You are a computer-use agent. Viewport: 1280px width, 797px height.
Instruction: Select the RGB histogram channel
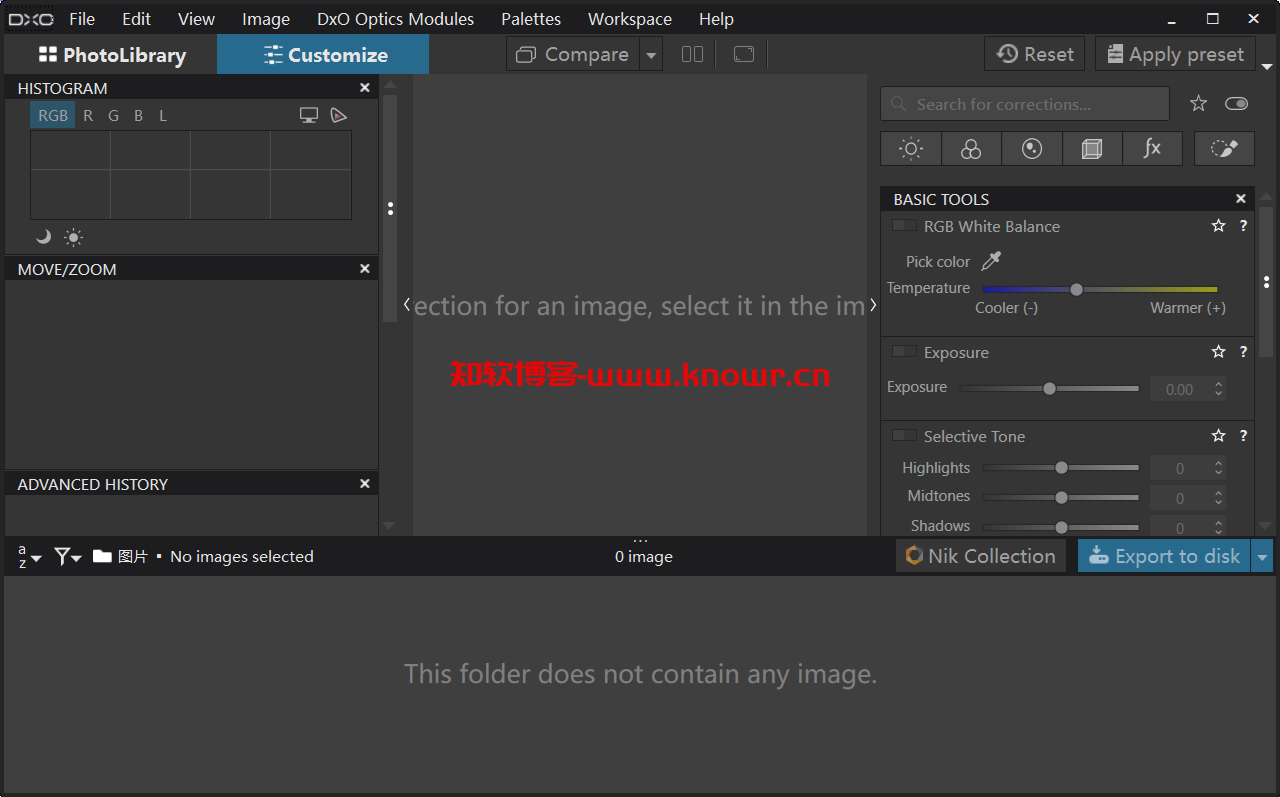[53, 116]
